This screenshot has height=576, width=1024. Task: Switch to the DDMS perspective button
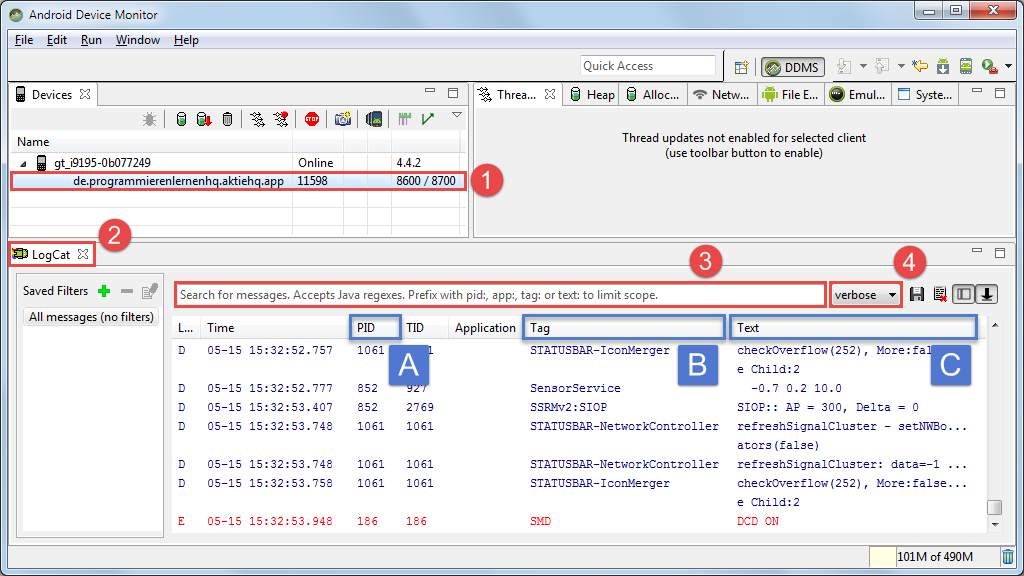793,67
